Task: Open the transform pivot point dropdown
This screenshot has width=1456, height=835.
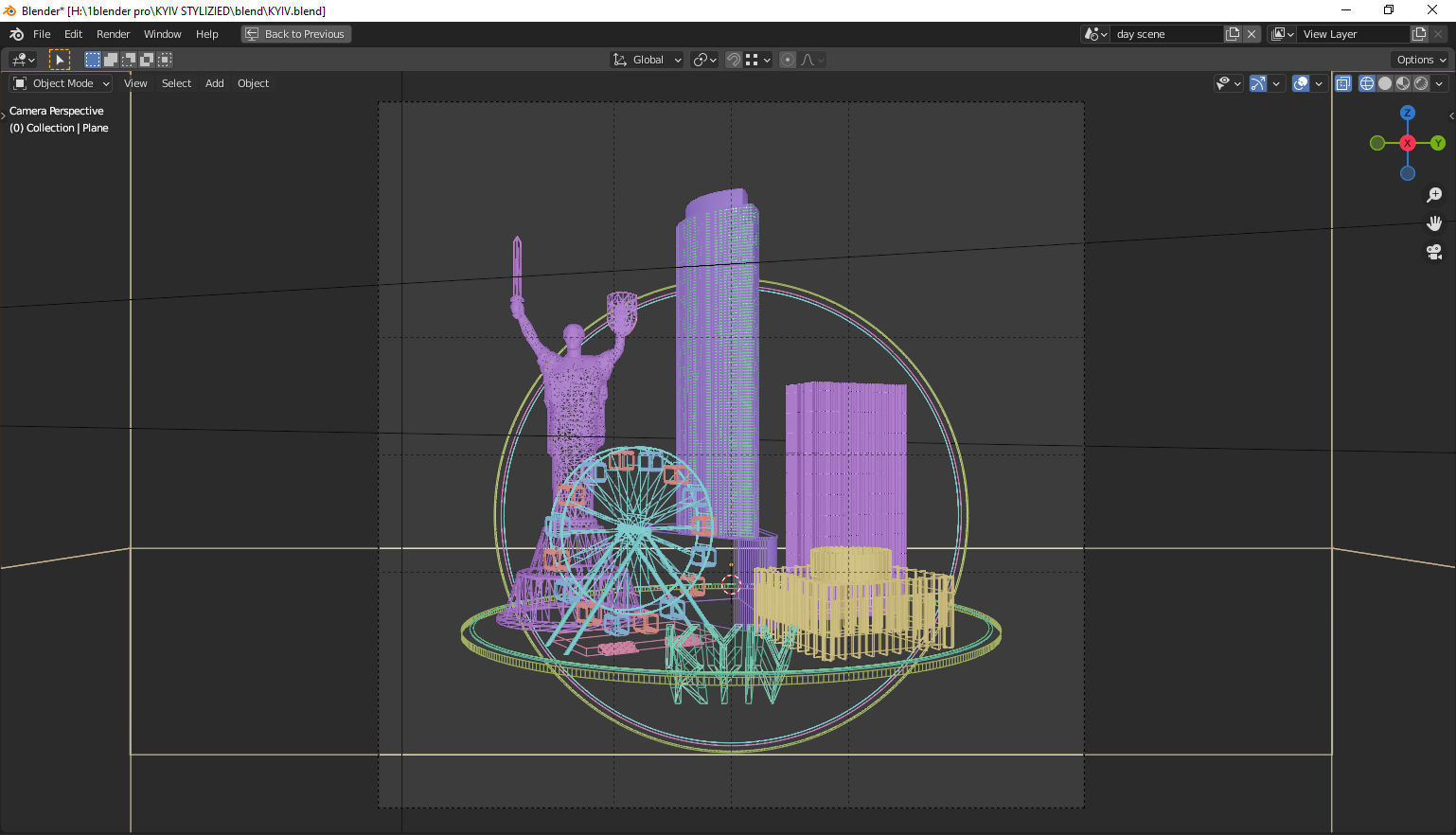Action: point(704,60)
